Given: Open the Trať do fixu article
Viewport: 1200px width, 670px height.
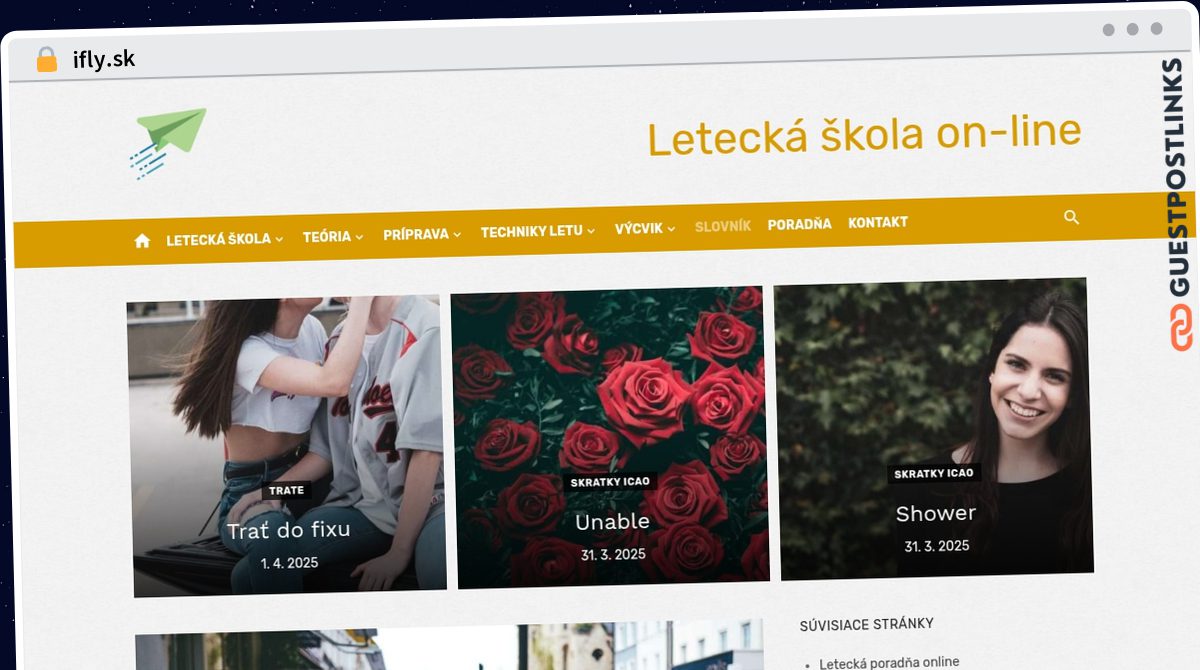Looking at the screenshot, I should (x=288, y=530).
